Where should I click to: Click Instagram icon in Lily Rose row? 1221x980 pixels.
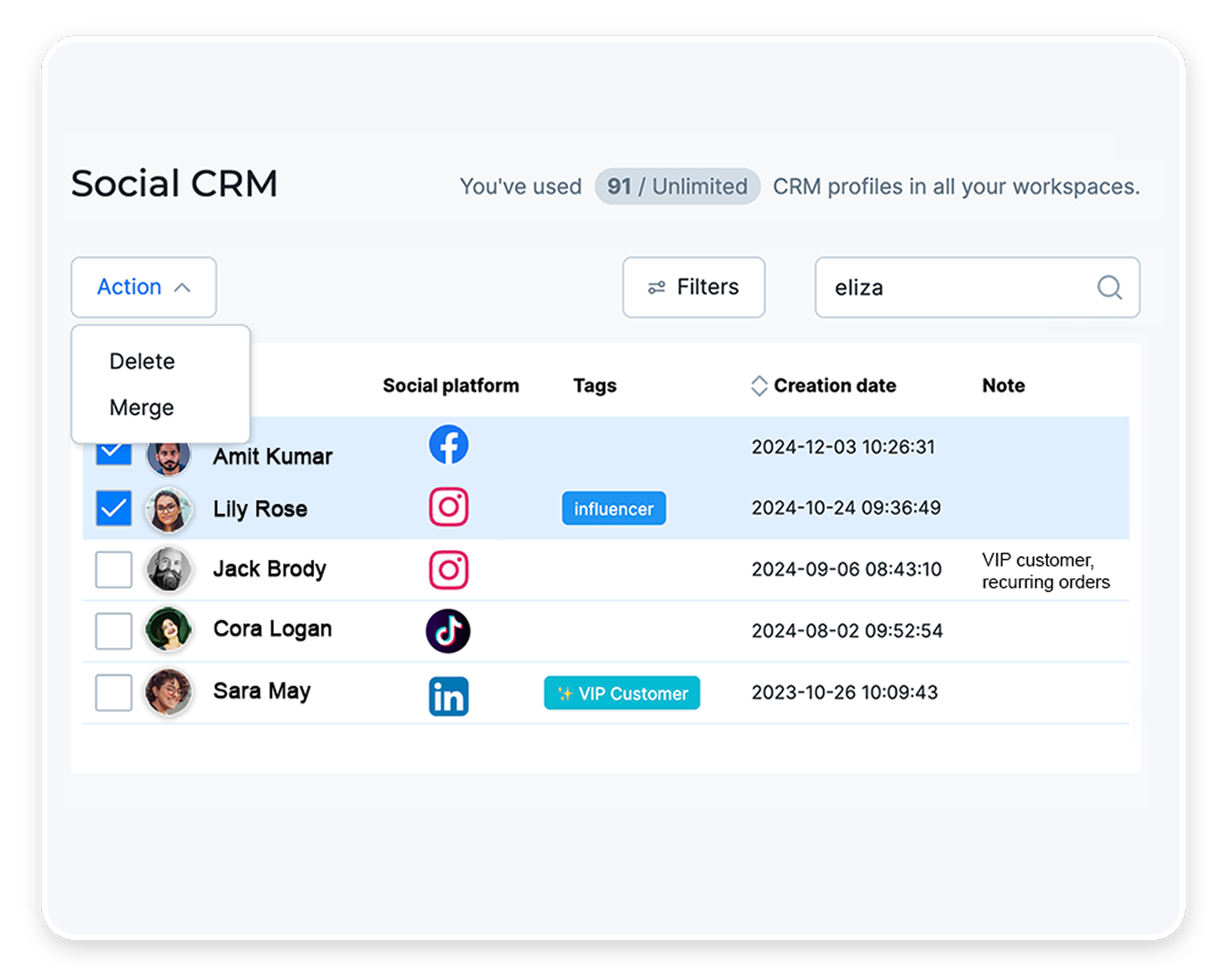point(448,507)
